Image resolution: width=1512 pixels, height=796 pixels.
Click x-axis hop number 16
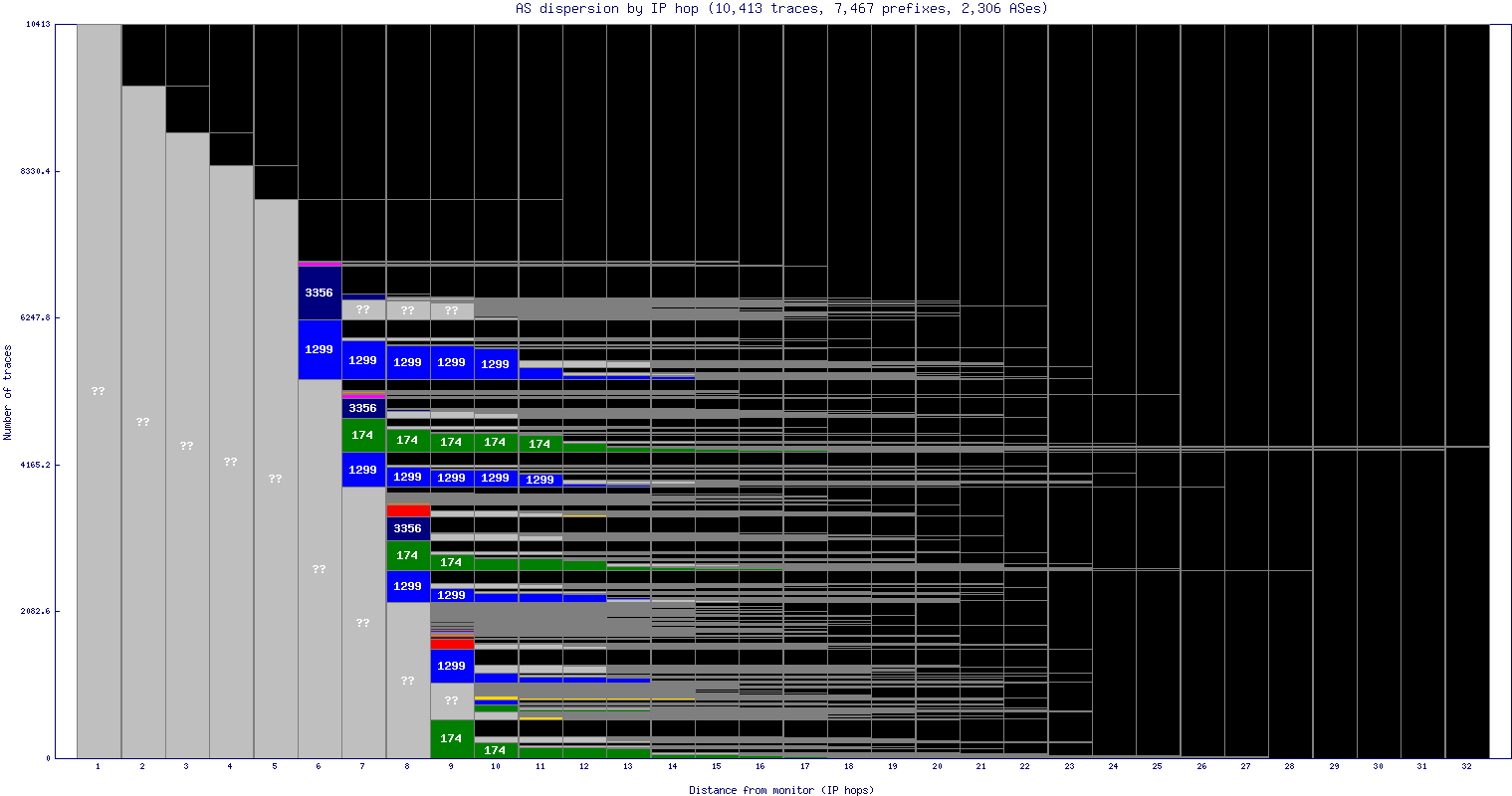pos(760,767)
